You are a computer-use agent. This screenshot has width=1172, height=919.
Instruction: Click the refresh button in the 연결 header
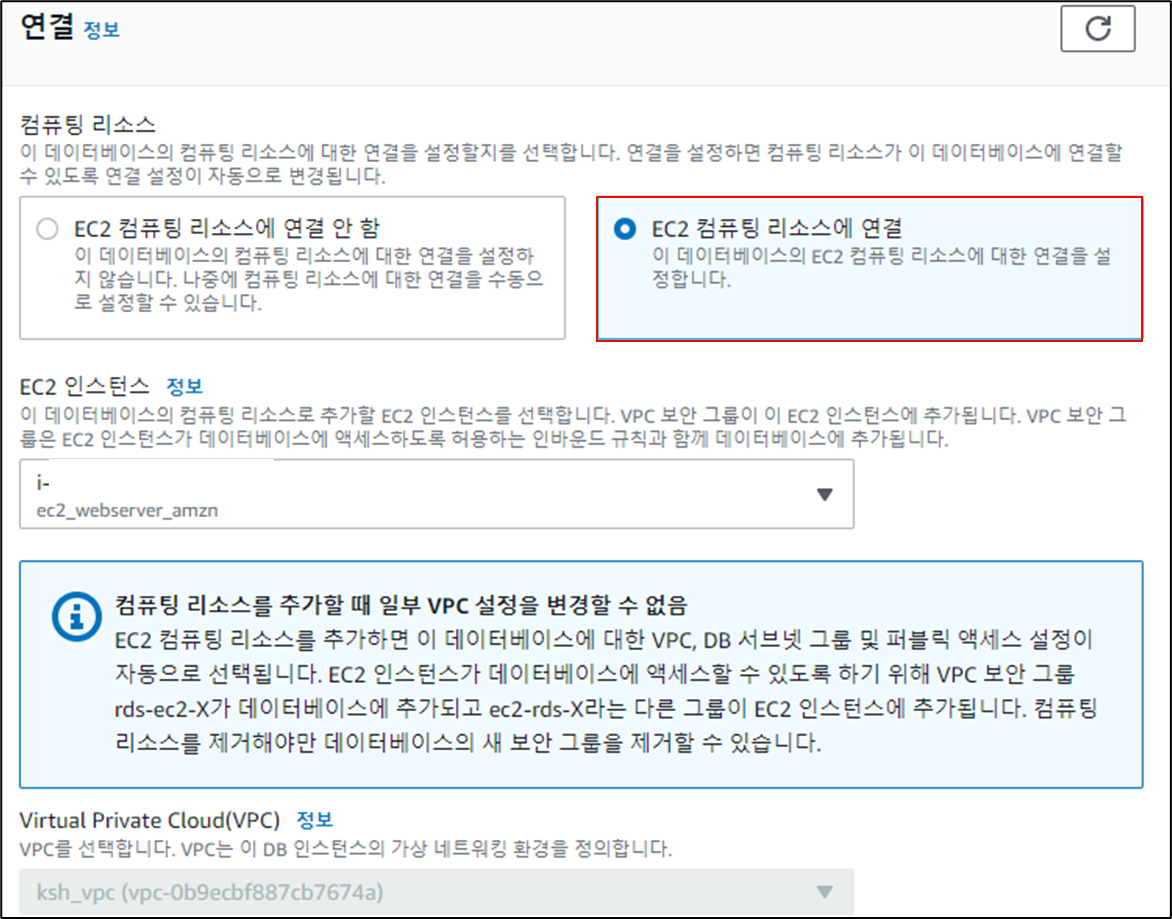click(x=1097, y=29)
